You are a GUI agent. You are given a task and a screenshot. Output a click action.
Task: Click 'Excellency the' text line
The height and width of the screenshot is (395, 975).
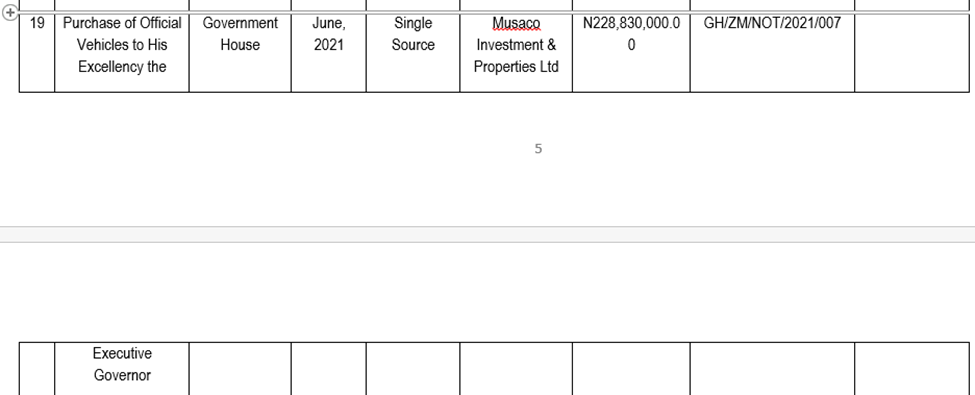(122, 67)
